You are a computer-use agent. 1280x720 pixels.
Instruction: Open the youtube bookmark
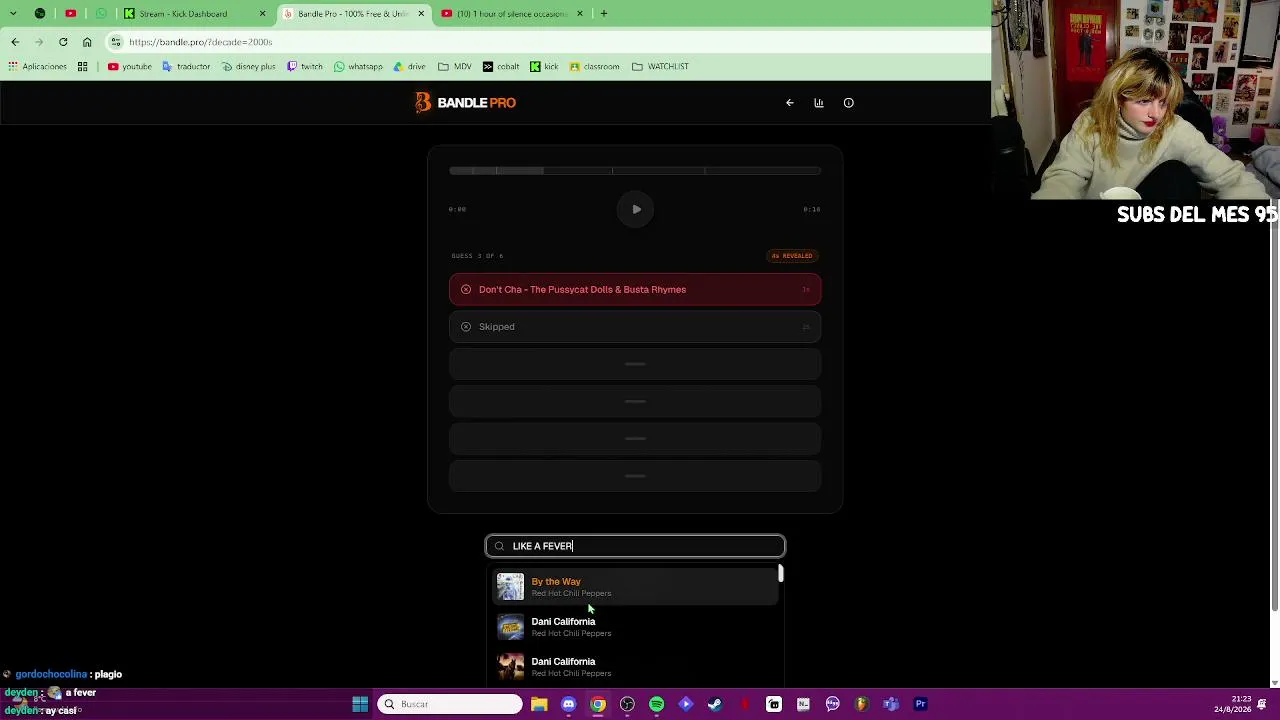point(130,67)
